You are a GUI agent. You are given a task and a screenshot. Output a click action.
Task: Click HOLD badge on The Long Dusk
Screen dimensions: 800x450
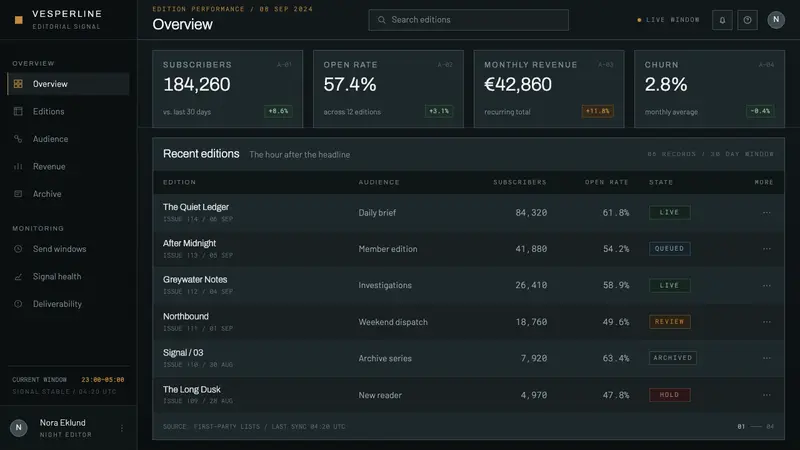point(669,394)
